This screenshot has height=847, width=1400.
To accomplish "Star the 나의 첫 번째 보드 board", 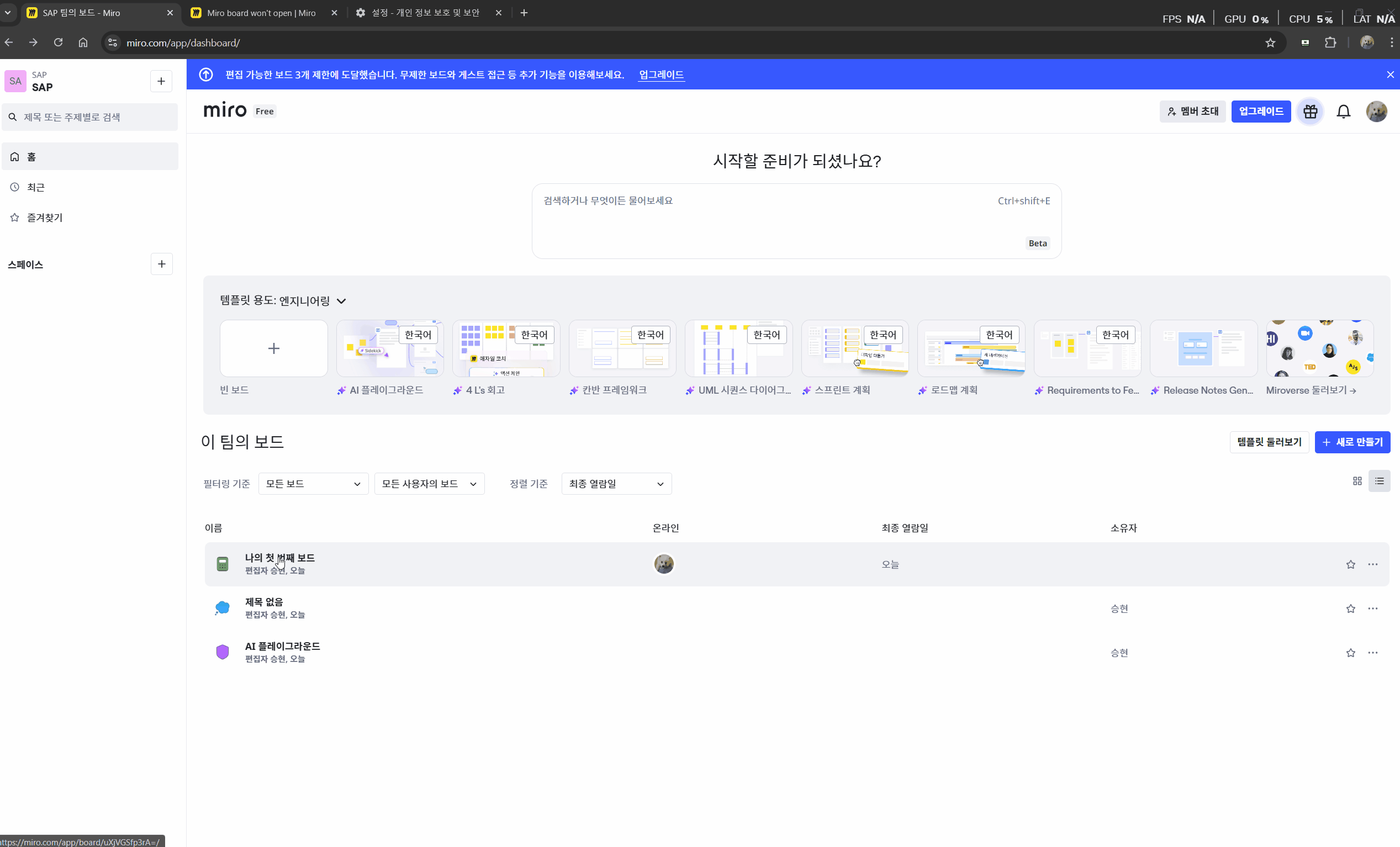I will click(x=1350, y=564).
